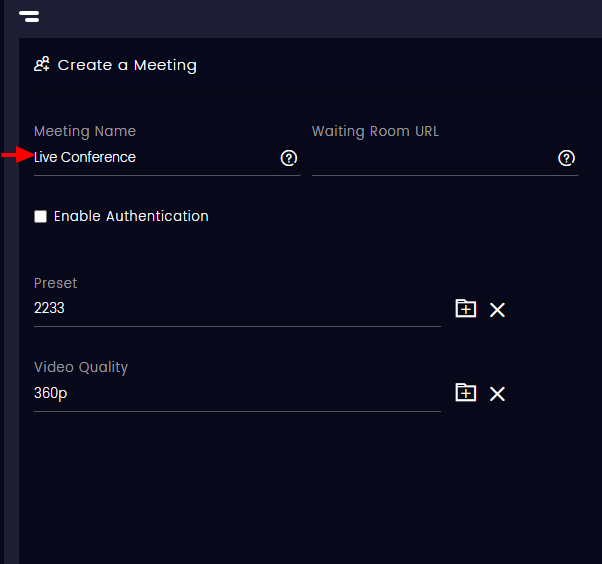Click the Meeting Name label
602x564 pixels.
click(85, 131)
